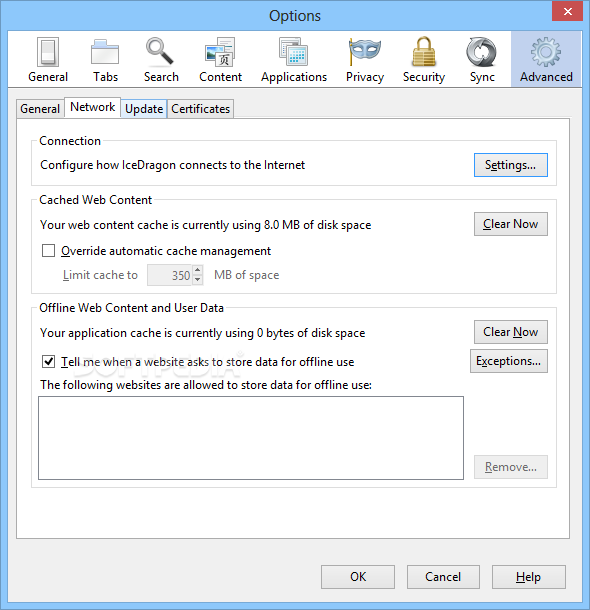590x610 pixels.
Task: Select the Network sub-tab
Action: [93, 107]
